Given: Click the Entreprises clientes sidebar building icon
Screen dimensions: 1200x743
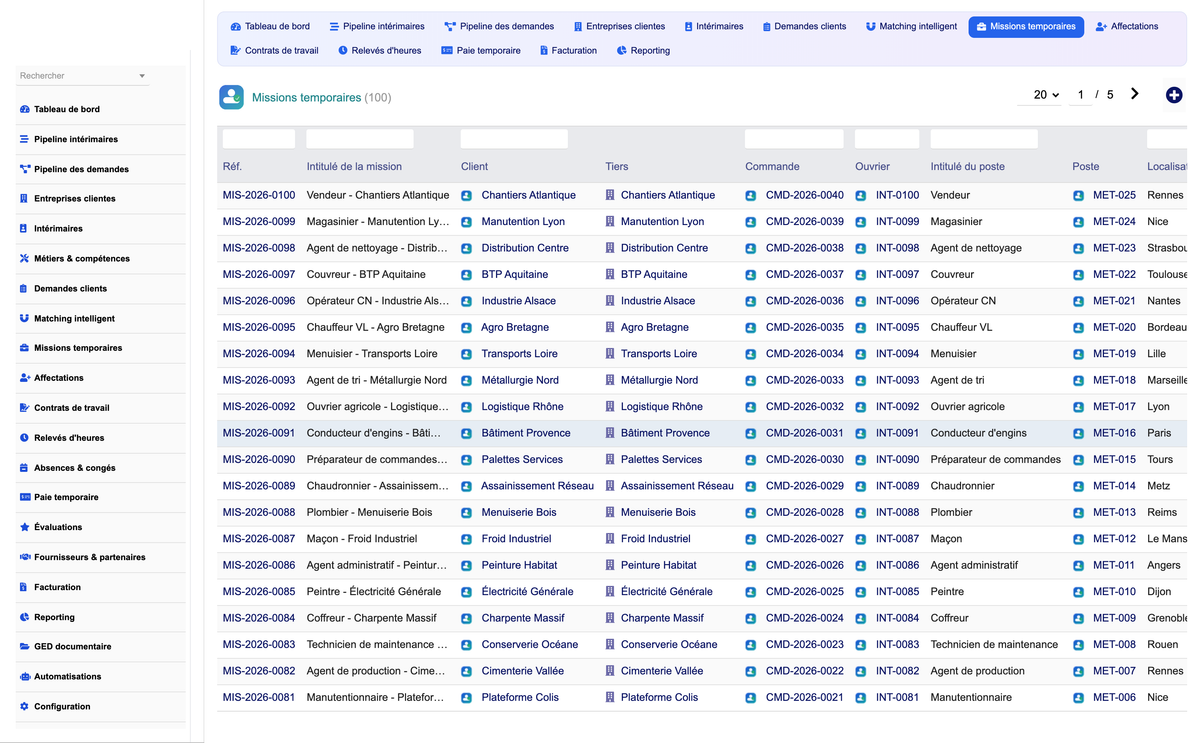Looking at the screenshot, I should click(24, 198).
